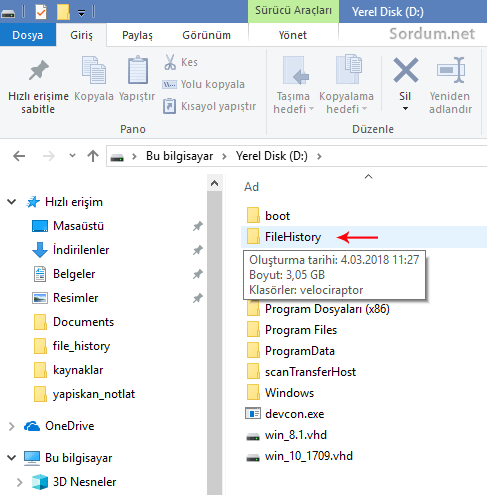Screen dimensions: 487x495
Task: Select the win_8.1.vhd file
Action: coord(296,435)
